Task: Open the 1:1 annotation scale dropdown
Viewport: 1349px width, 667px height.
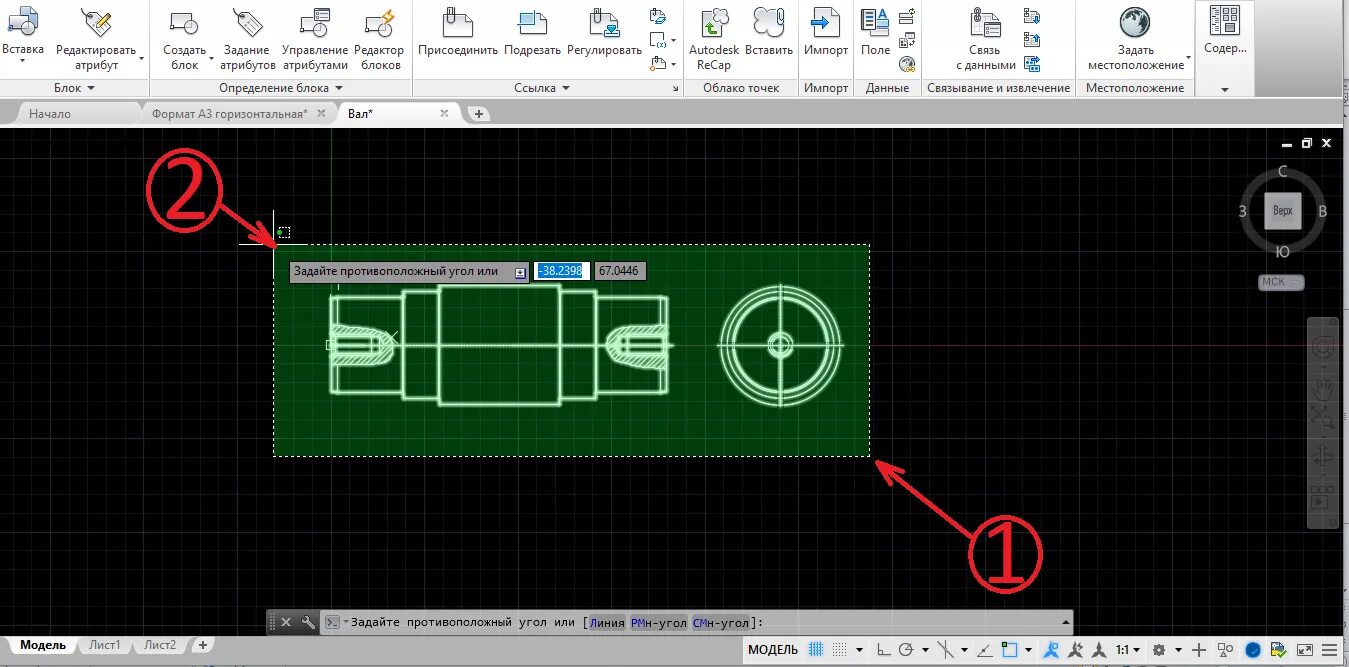Action: point(1127,650)
